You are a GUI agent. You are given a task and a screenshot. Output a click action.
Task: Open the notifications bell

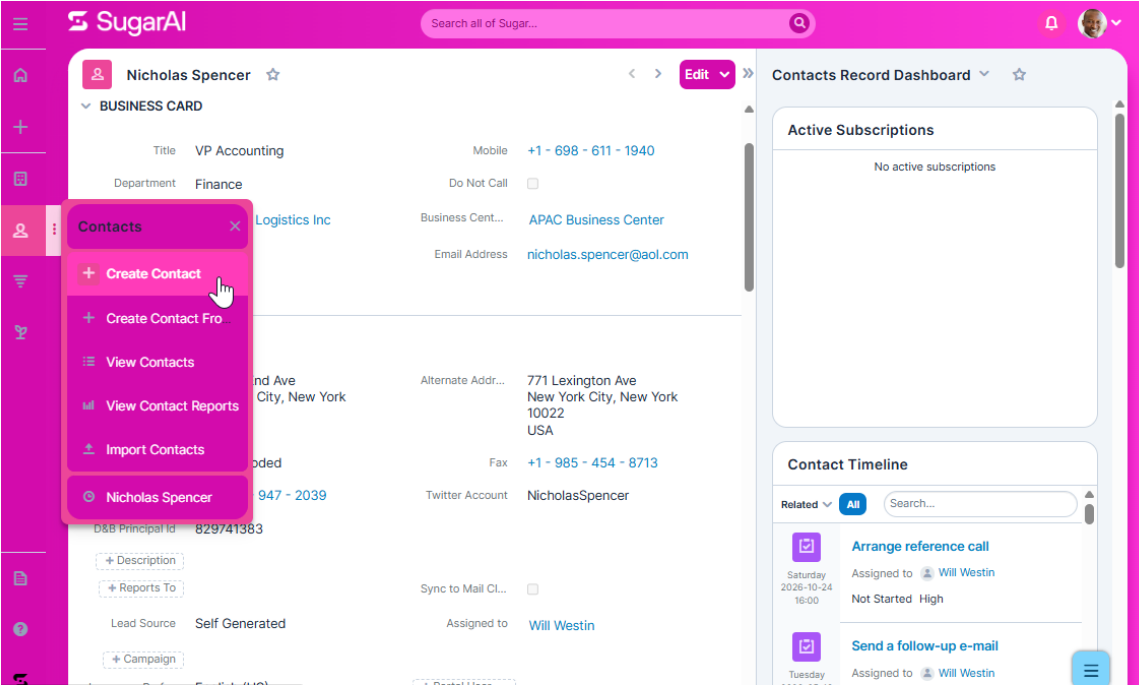tap(1051, 23)
